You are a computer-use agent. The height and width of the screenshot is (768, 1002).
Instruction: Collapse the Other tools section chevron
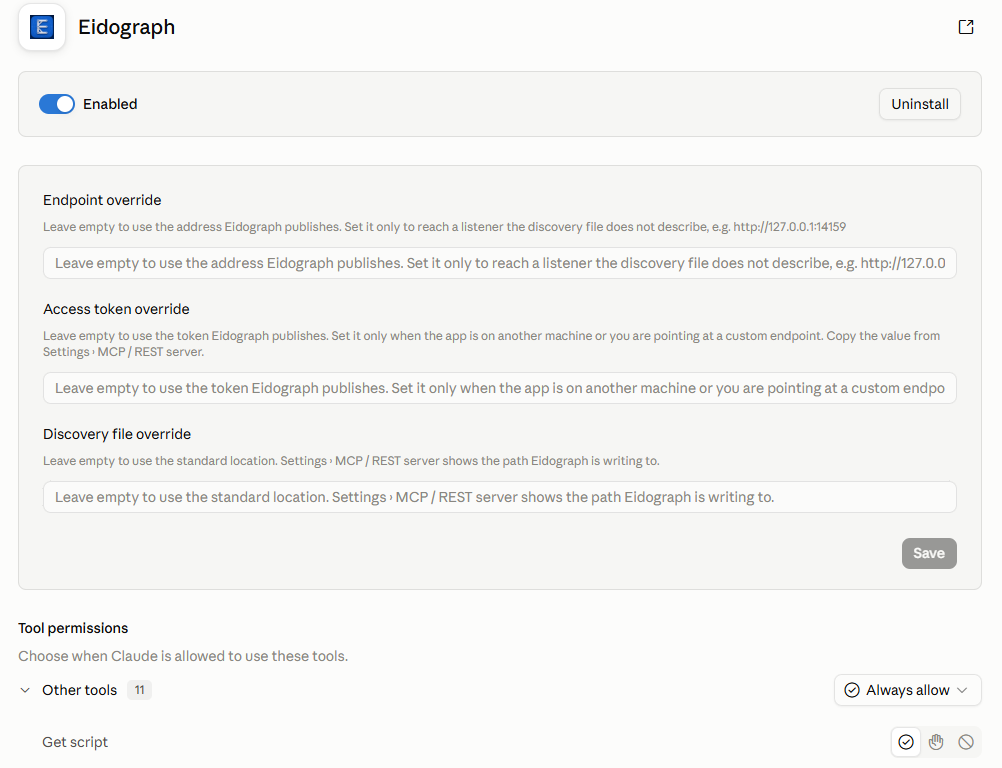coord(25,690)
